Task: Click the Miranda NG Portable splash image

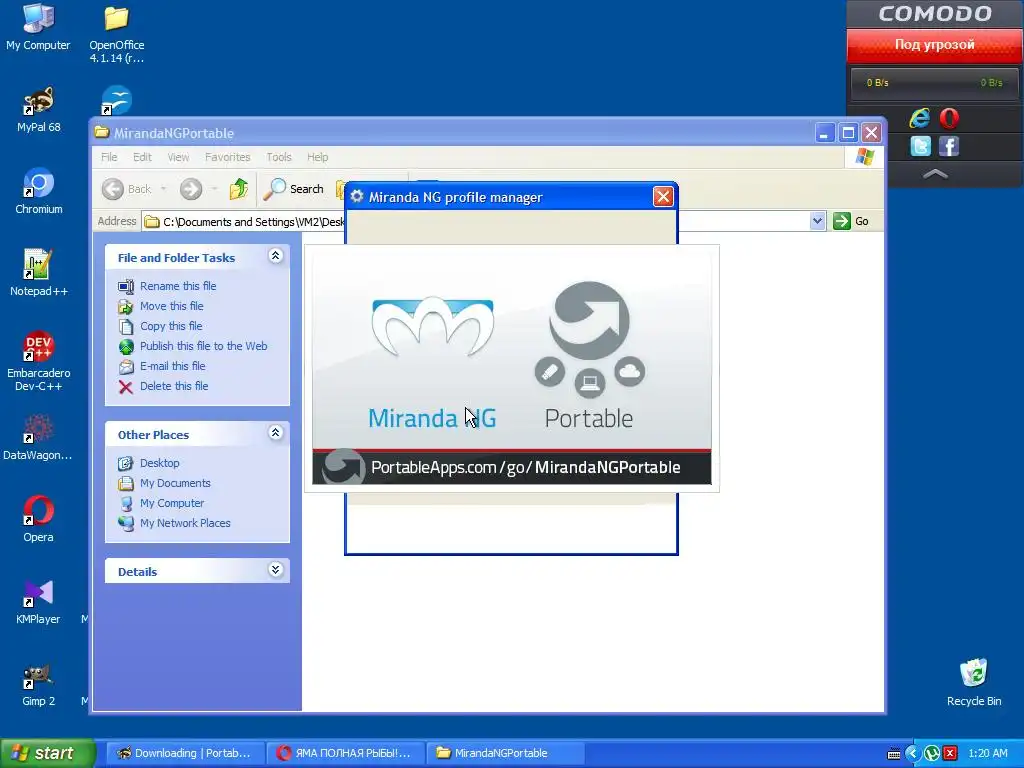Action: point(512,368)
